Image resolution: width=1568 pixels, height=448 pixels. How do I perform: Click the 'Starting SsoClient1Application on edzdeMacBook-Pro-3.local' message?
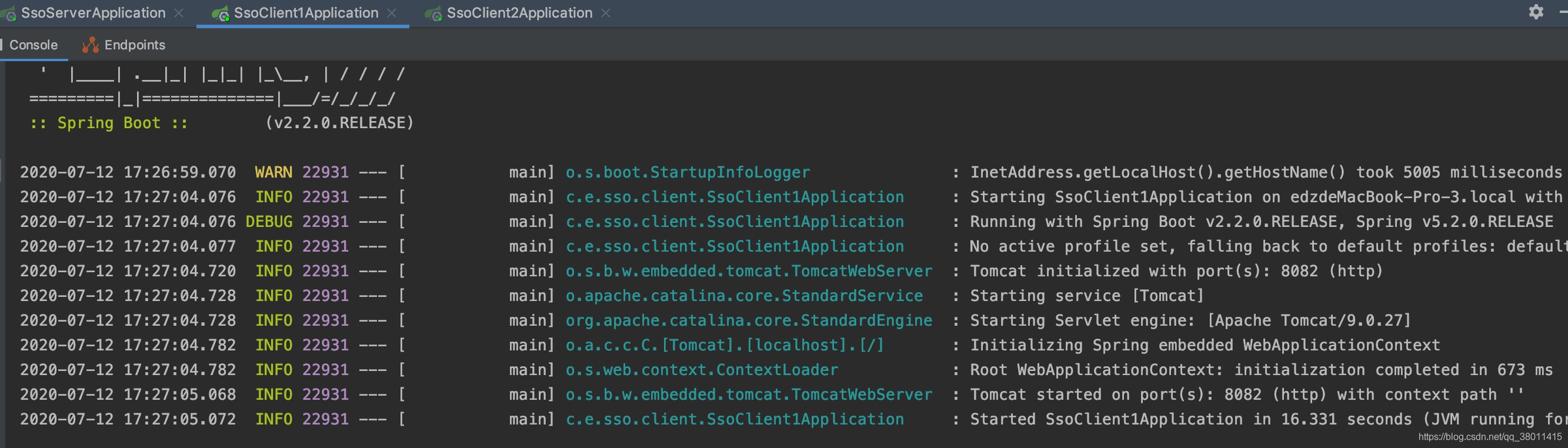pos(1266,197)
